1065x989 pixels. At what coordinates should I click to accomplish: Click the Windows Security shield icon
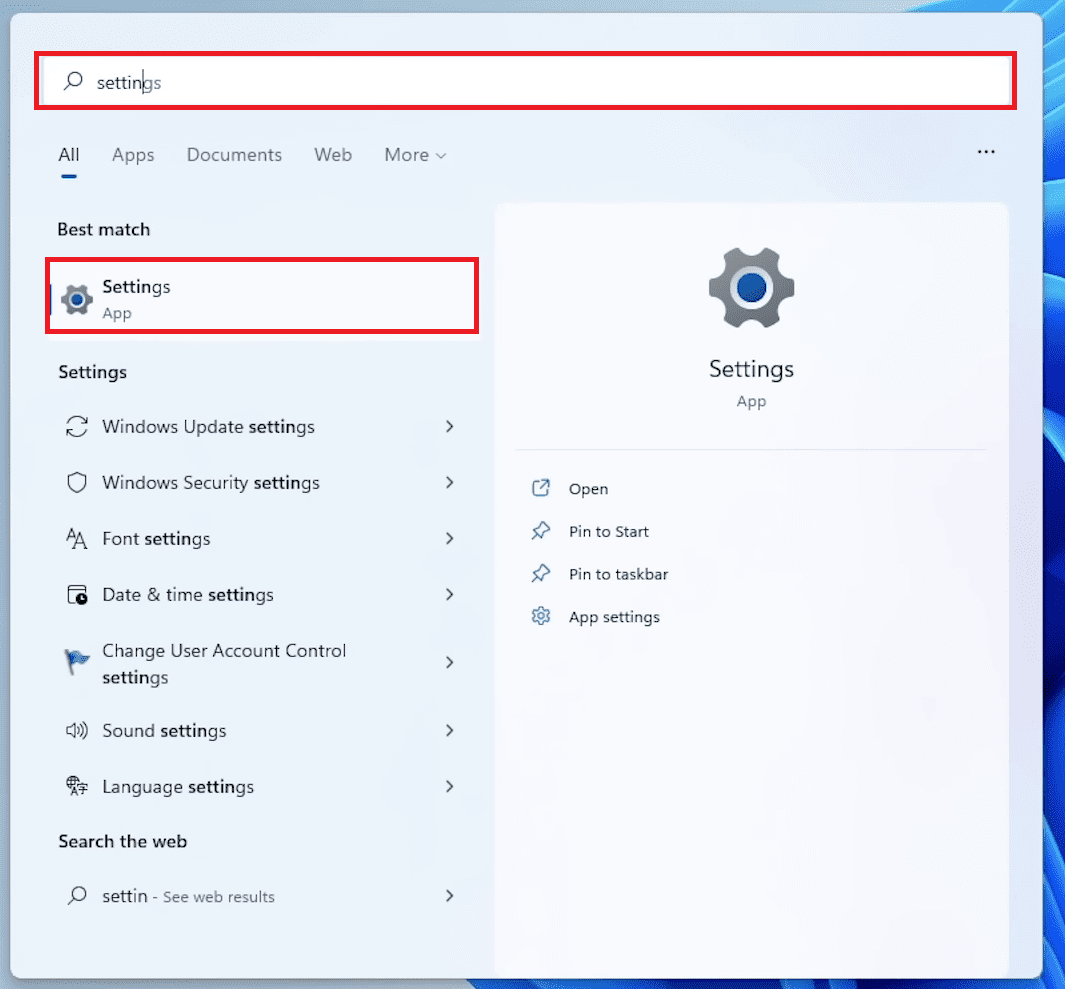click(76, 482)
